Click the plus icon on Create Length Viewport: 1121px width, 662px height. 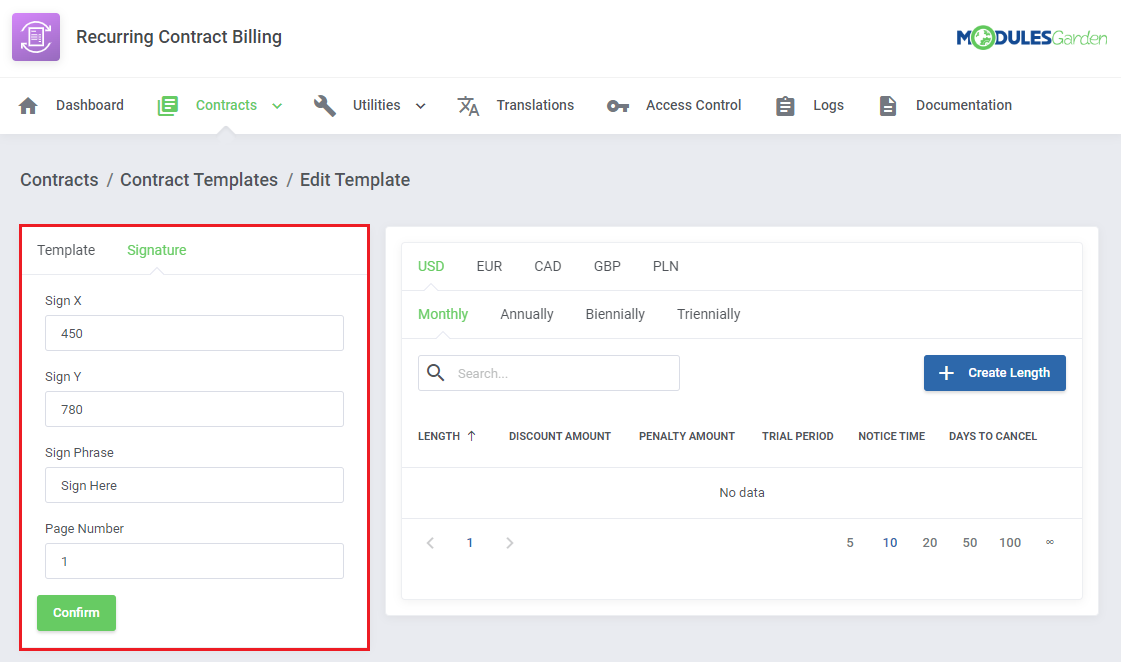coord(946,372)
